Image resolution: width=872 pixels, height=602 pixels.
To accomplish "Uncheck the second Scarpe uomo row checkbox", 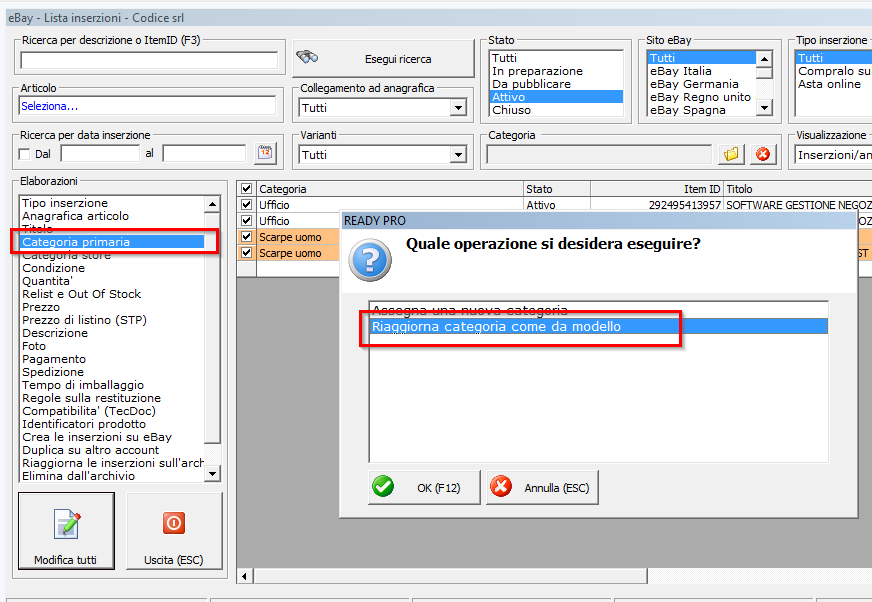I will pyautogui.click(x=246, y=253).
